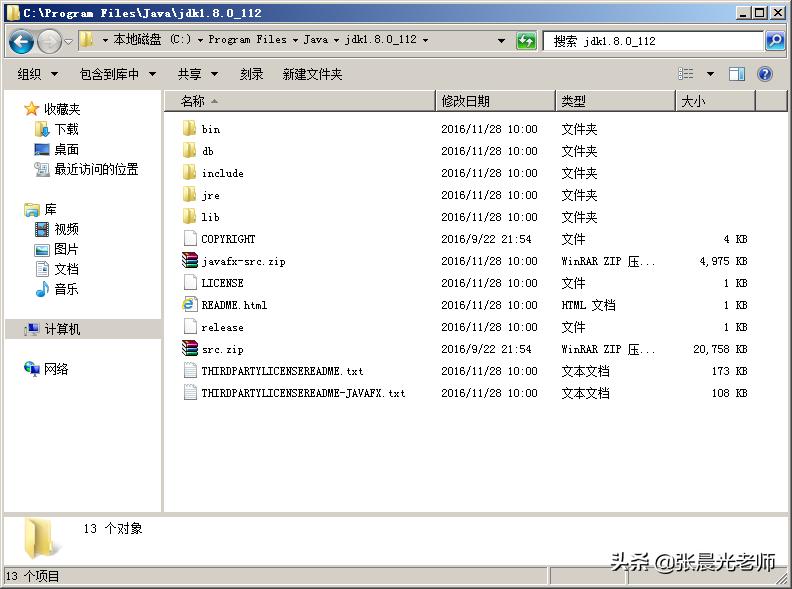Expand the arrow after Java breadcrumb
The image size is (792, 589).
(x=336, y=40)
